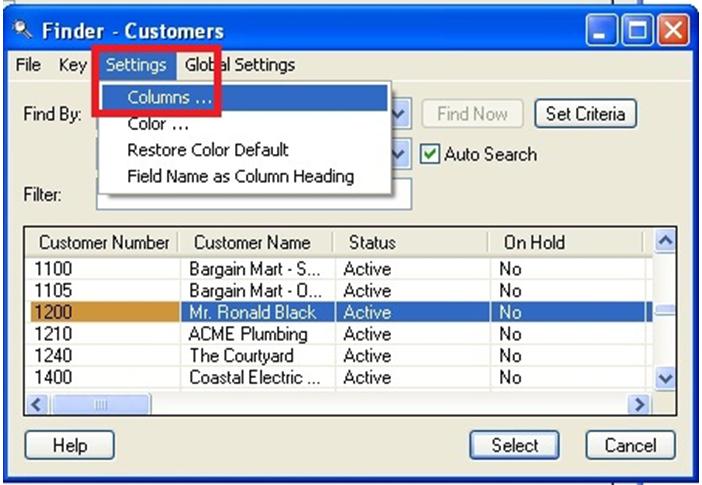Select Field Name as Column Heading
Image resolution: width=702 pixels, height=485 pixels.
[x=244, y=176]
